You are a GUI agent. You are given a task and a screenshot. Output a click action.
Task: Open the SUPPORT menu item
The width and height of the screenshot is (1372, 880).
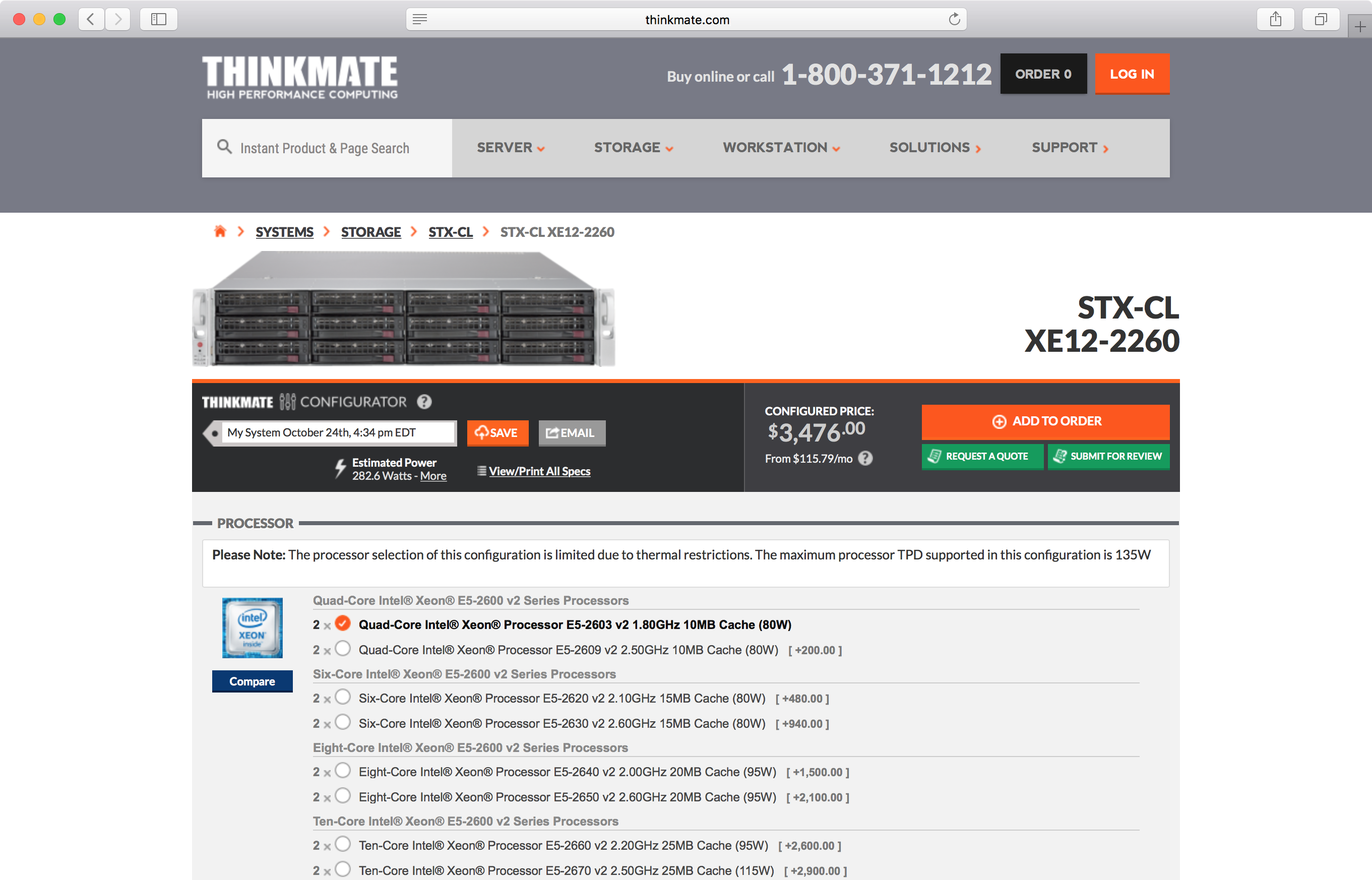[1069, 148]
